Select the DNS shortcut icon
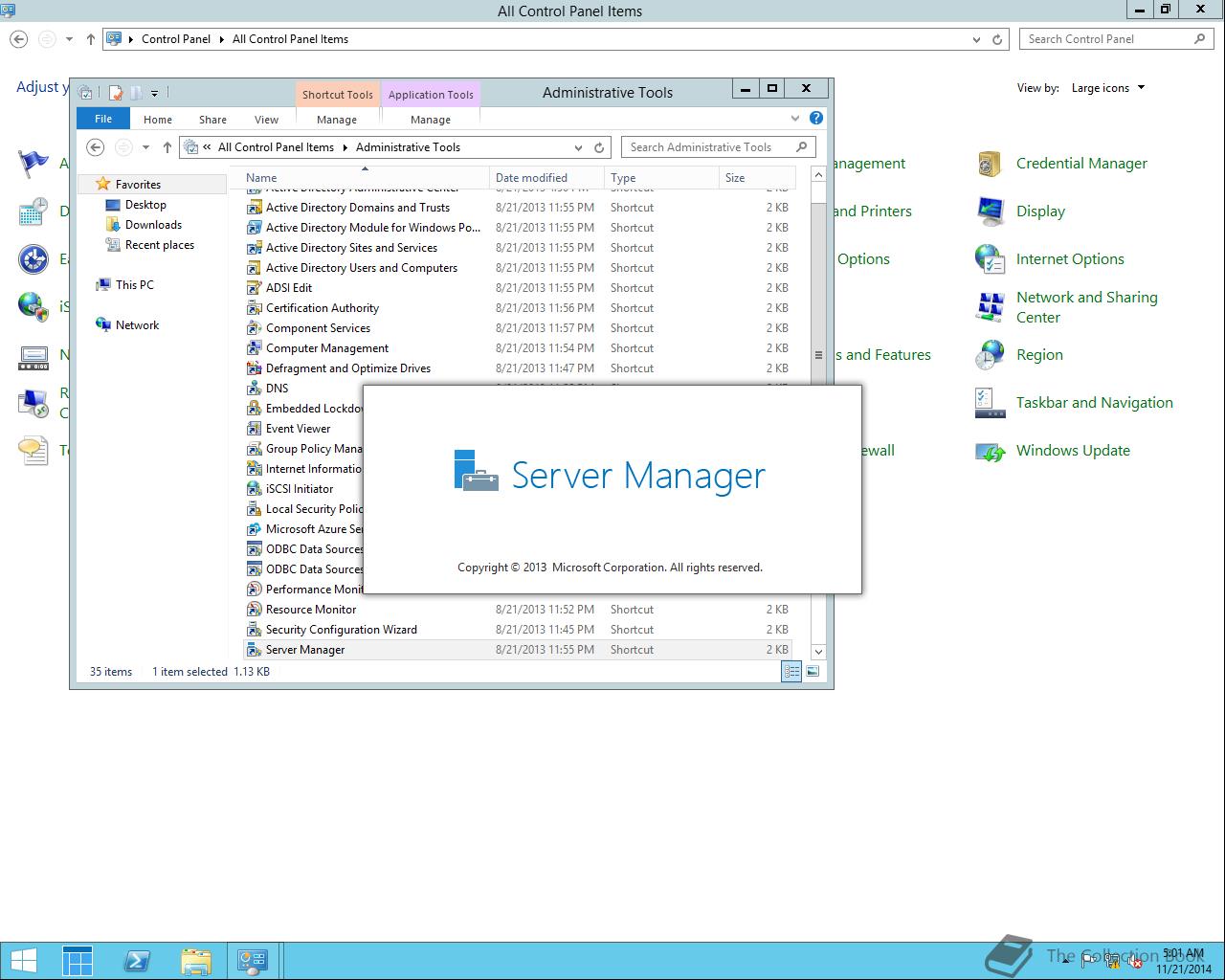This screenshot has height=980, width=1225. pos(254,389)
